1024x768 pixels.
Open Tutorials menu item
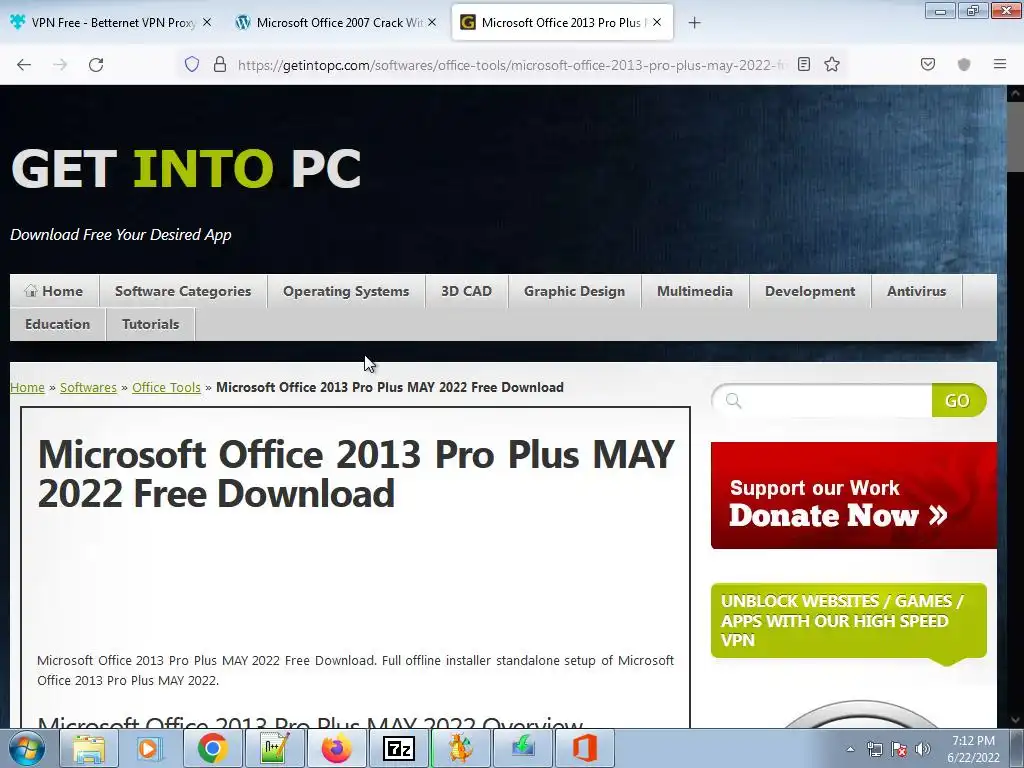(x=150, y=324)
